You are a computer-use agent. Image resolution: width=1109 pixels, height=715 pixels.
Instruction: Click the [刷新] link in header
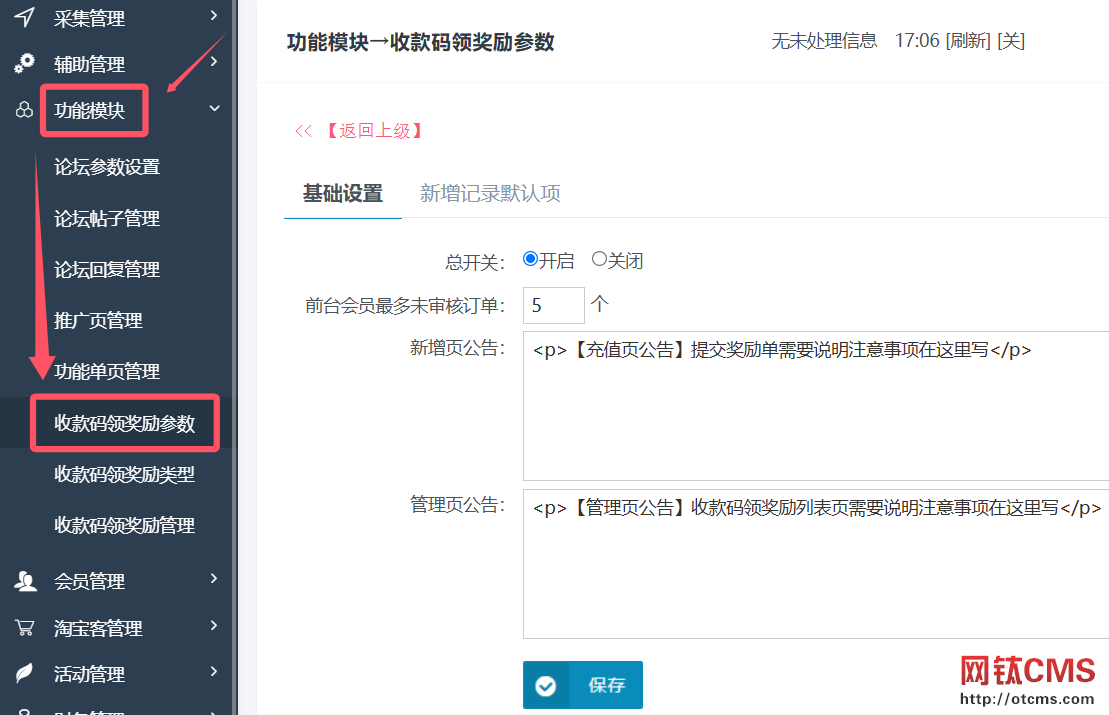coord(968,41)
